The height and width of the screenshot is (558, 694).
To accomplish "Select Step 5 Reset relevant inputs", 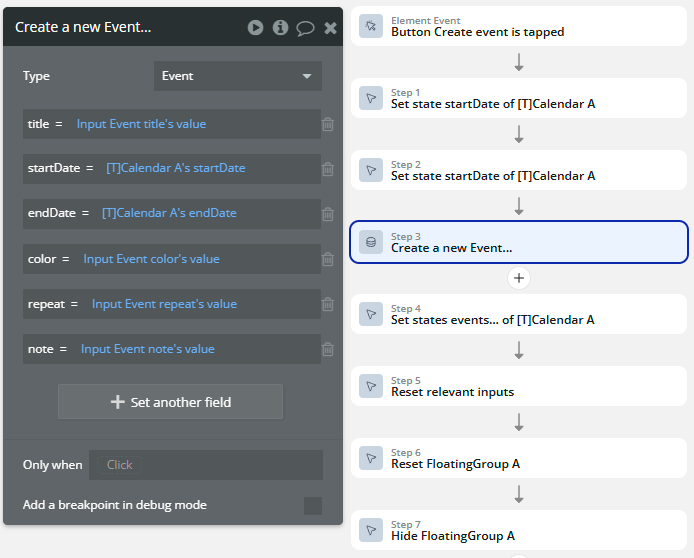I will point(519,386).
